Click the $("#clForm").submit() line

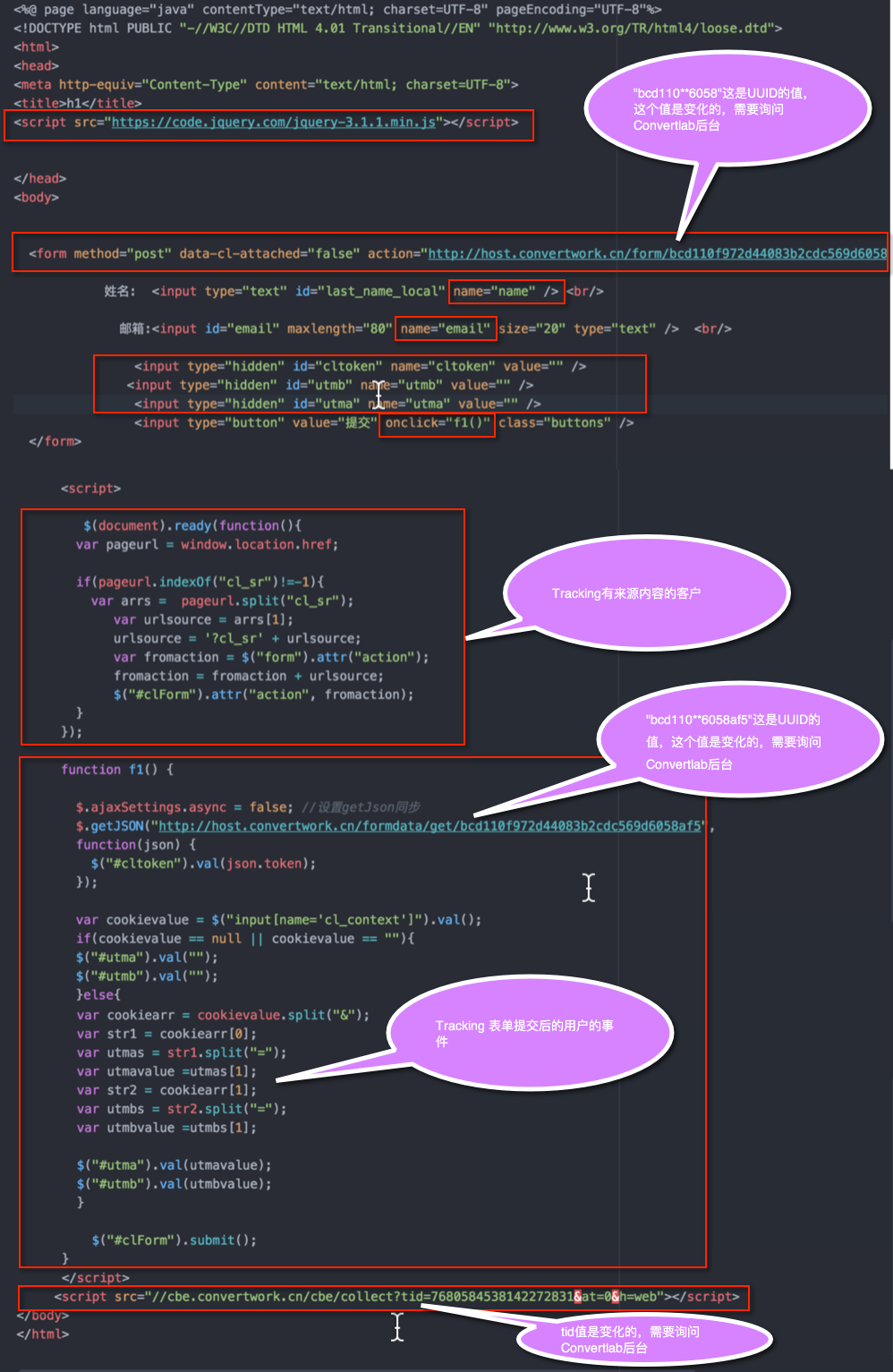click(x=174, y=1240)
